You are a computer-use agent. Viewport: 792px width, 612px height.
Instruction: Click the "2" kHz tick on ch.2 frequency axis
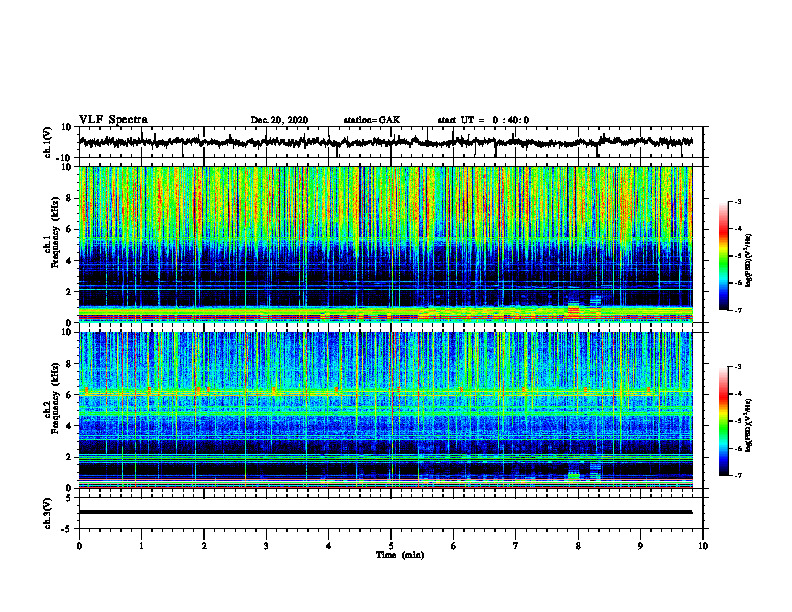[69, 457]
